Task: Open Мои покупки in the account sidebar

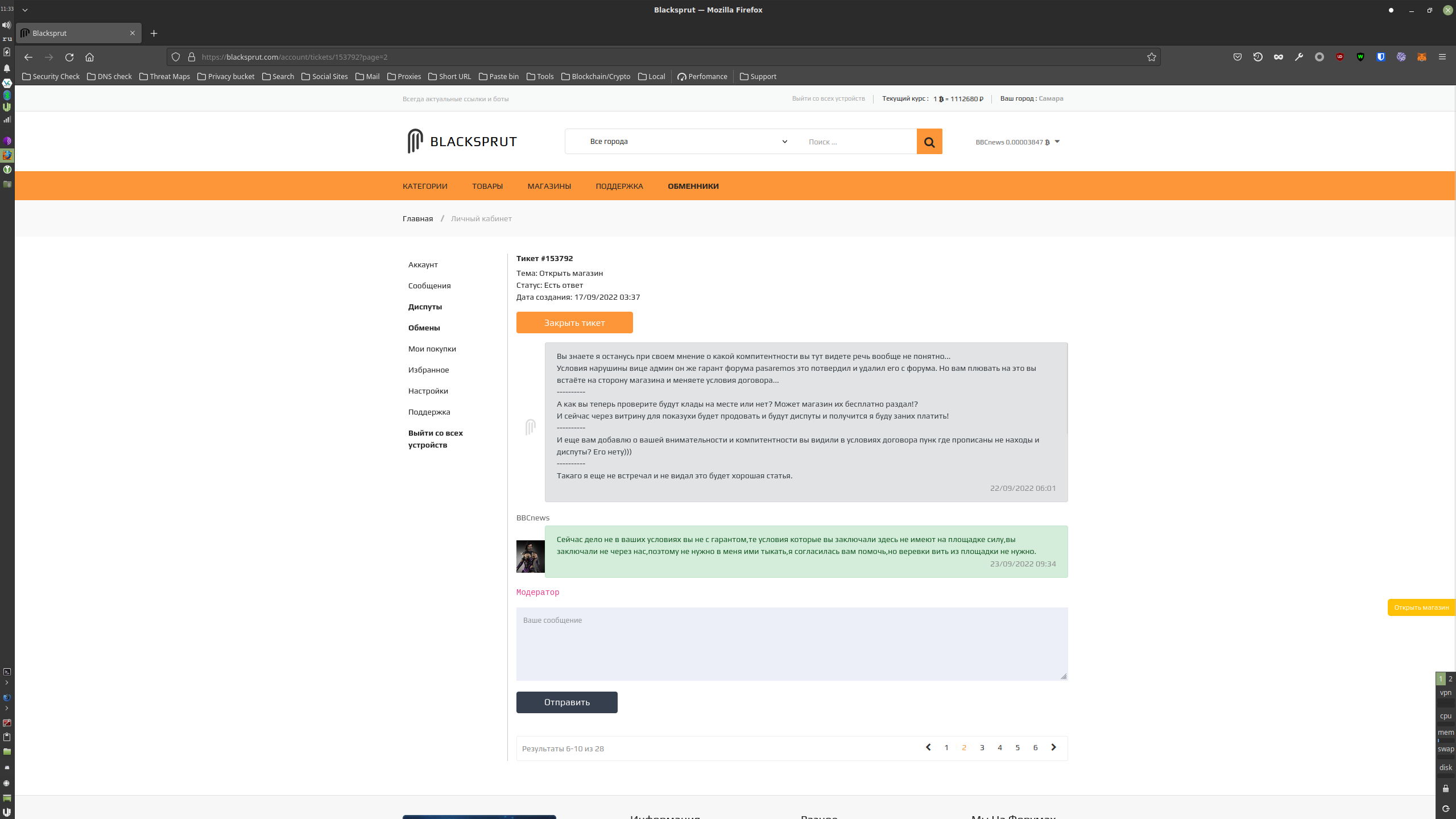Action: tap(432, 349)
